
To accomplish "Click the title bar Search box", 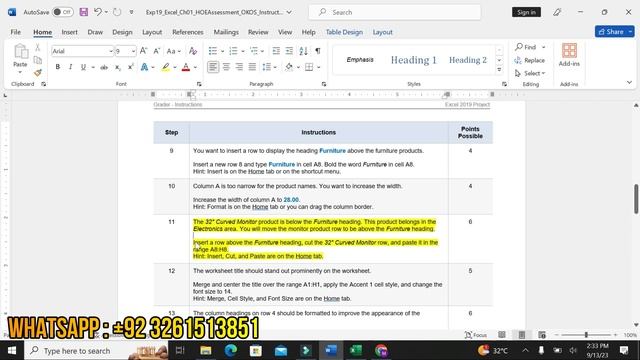I will (x=395, y=12).
